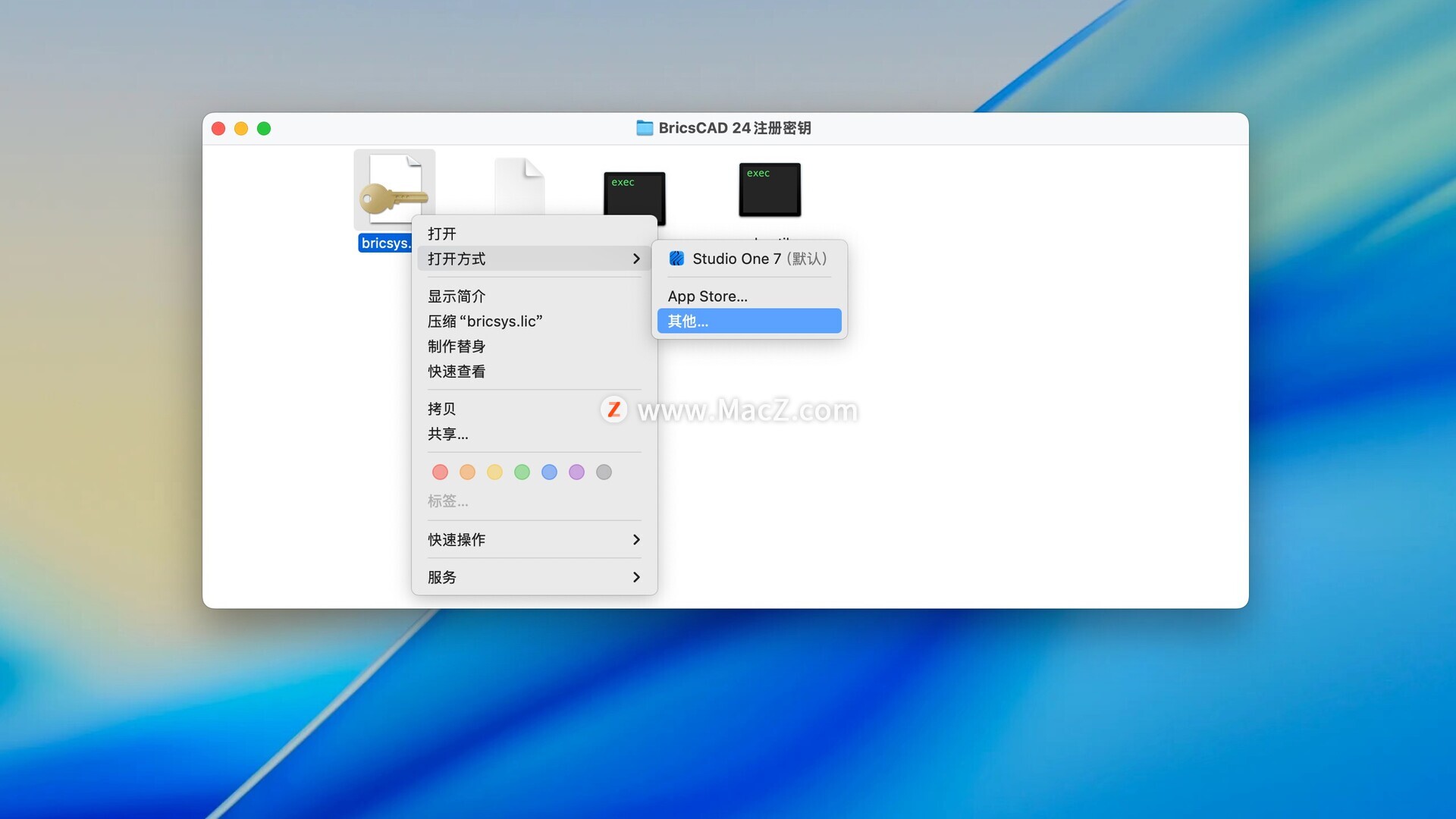Select 打开 in context menu
This screenshot has width=1456, height=819.
tap(442, 234)
